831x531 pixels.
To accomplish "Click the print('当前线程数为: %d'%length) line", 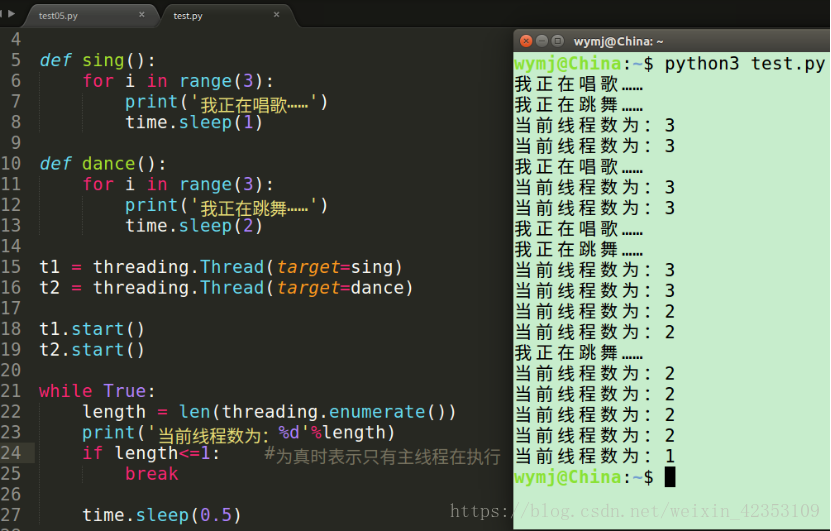I will click(x=239, y=433).
